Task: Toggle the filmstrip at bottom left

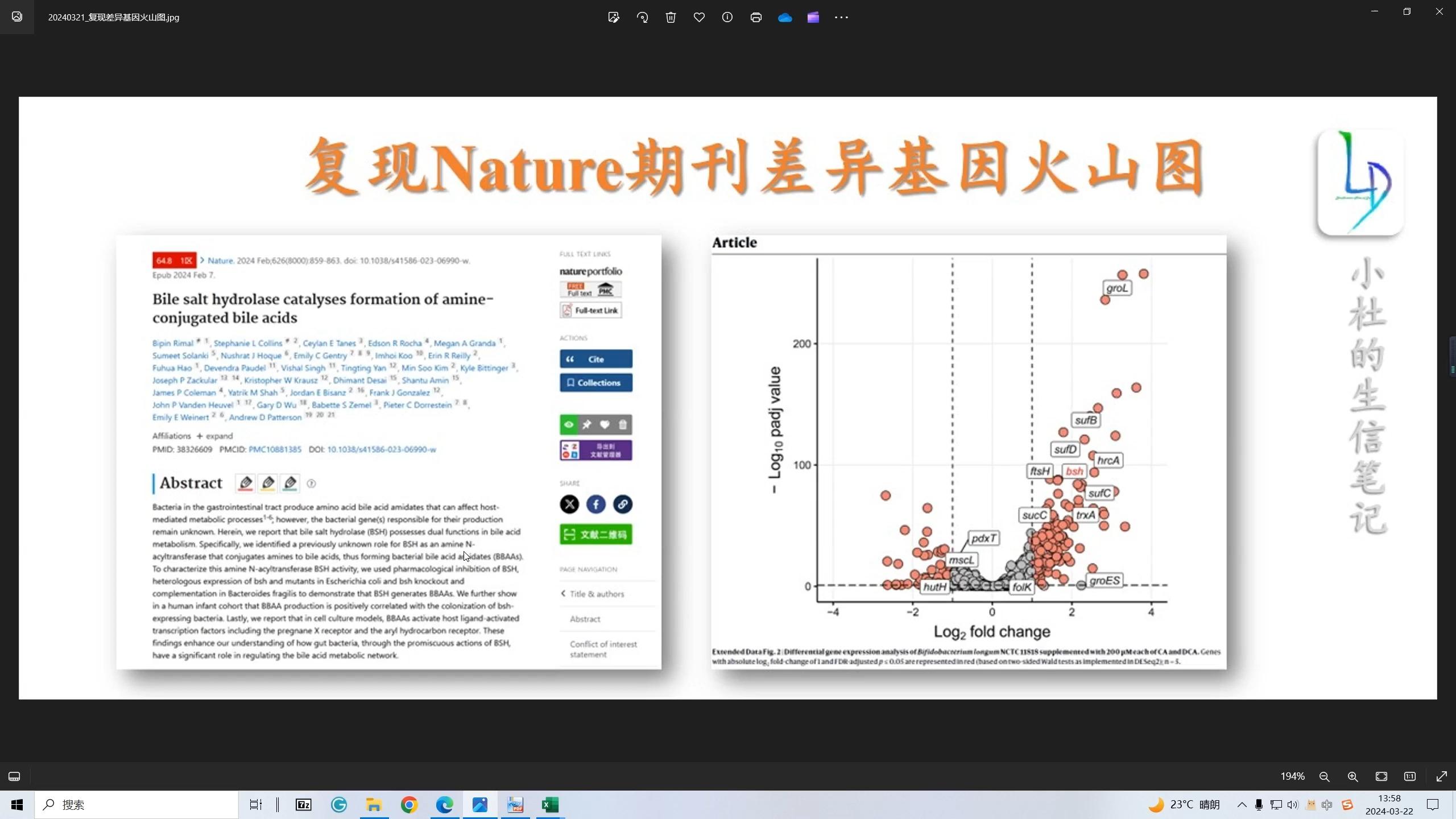Action: click(14, 776)
